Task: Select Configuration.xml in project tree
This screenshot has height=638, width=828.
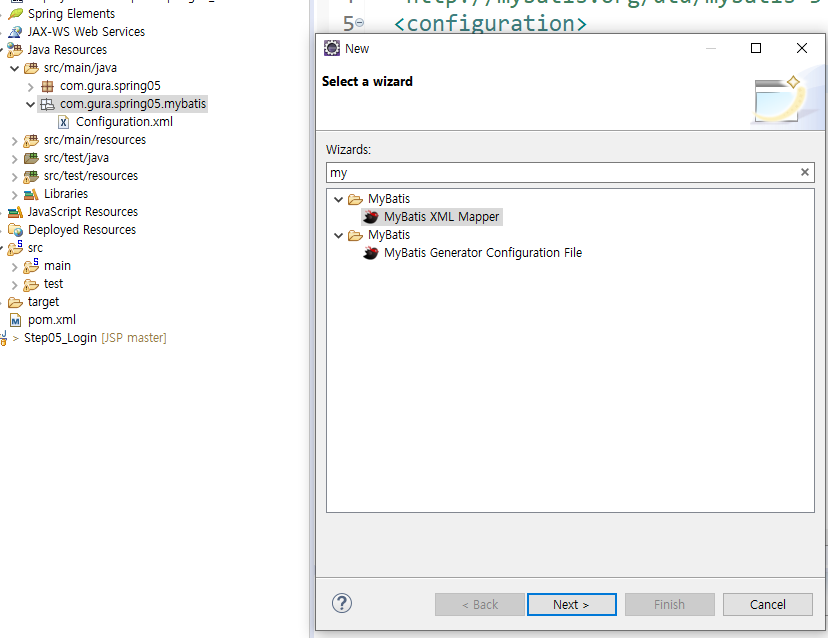Action: coord(124,122)
